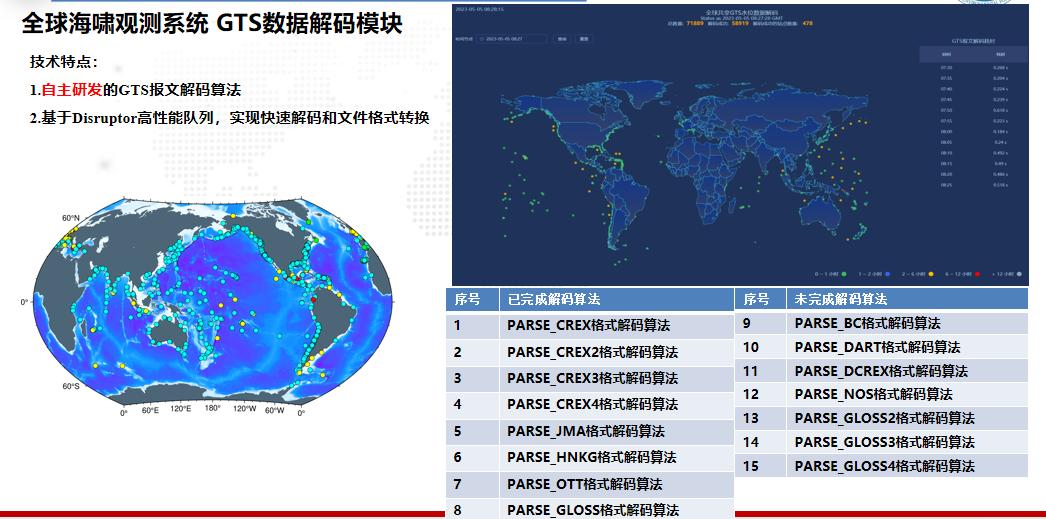Select the green 0~1 hour legend dot
Viewport: 1046px width, 519px height.
tap(844, 274)
